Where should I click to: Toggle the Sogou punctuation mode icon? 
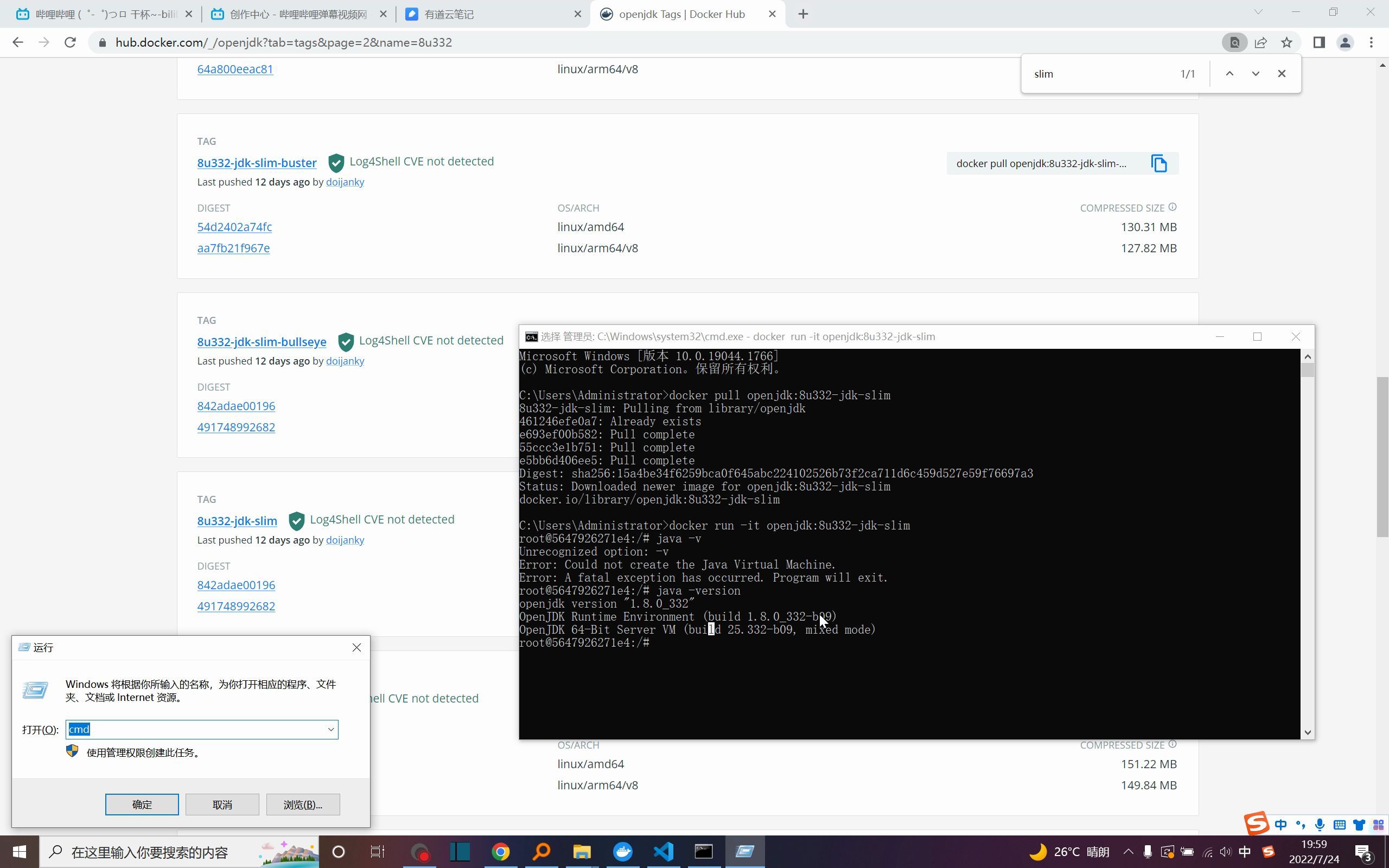point(1301,825)
